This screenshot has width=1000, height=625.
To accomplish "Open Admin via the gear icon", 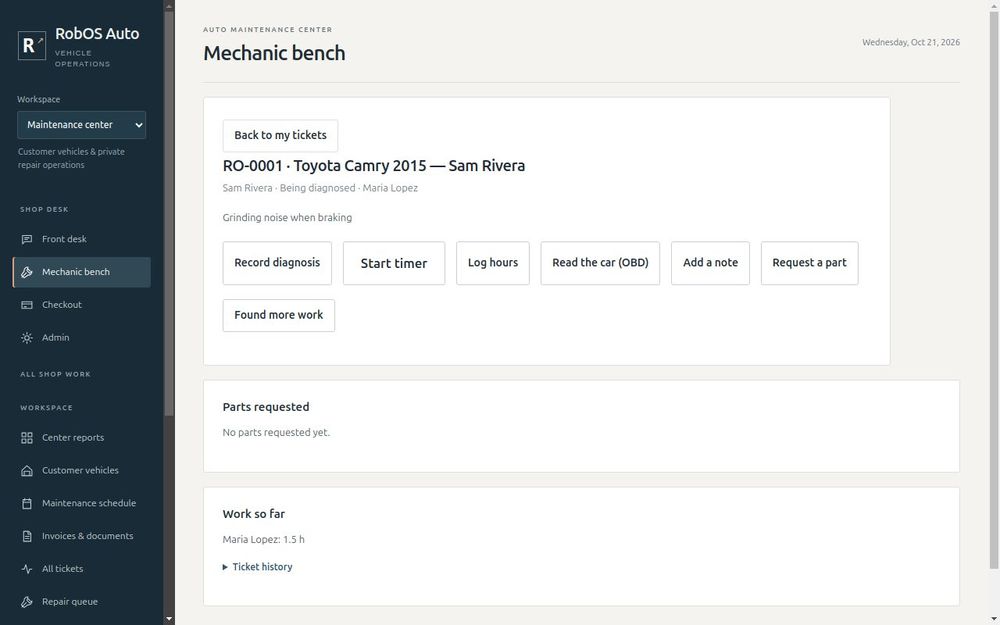I will click(x=27, y=338).
